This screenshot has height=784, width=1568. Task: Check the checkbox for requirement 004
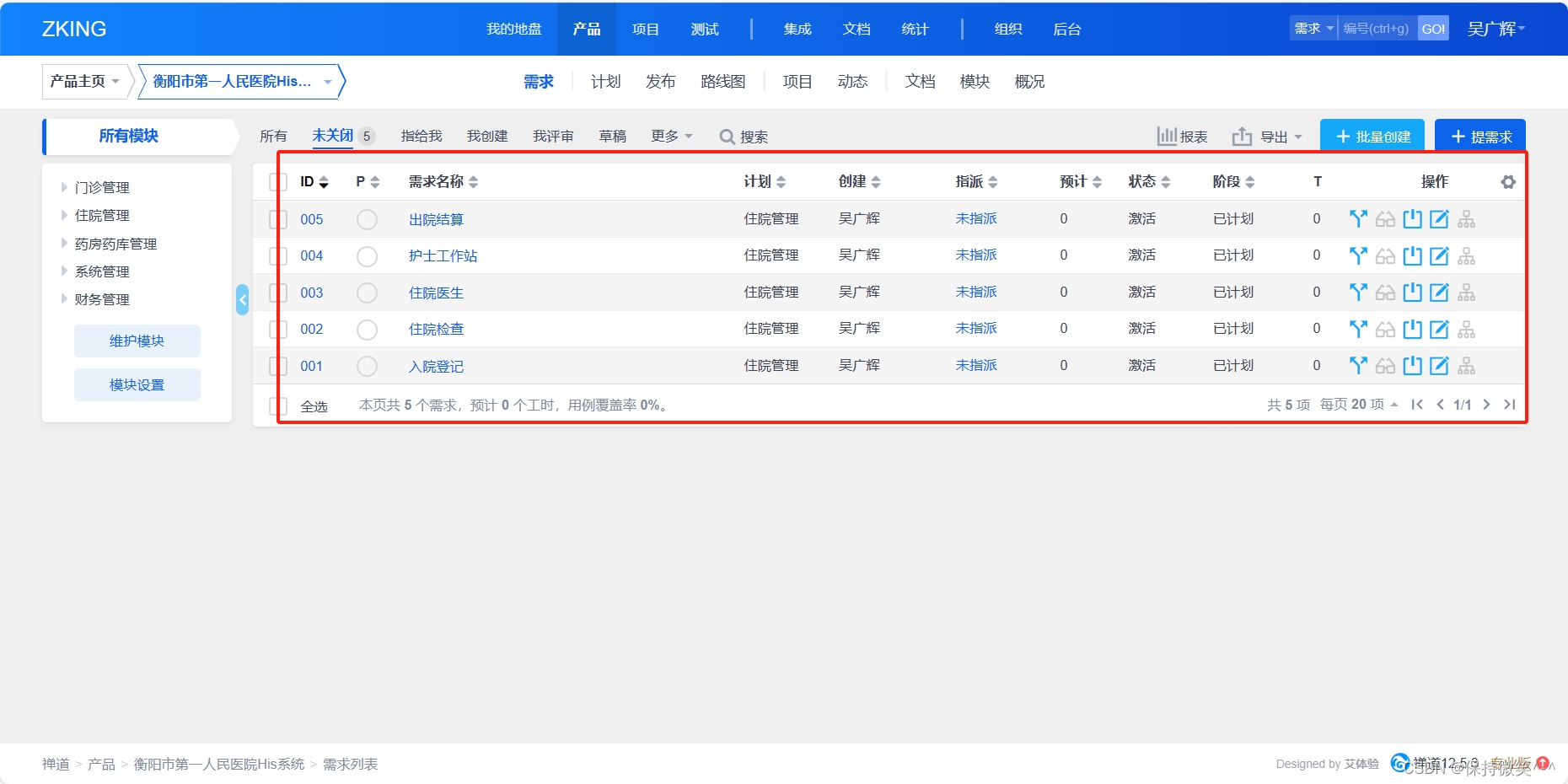click(278, 255)
